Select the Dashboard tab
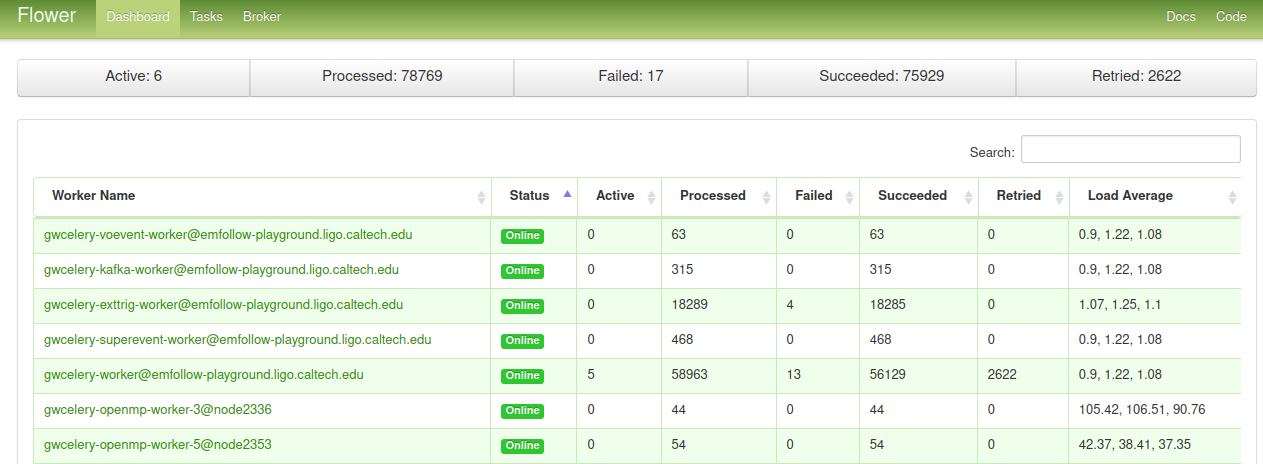The width and height of the screenshot is (1263, 464). click(138, 17)
